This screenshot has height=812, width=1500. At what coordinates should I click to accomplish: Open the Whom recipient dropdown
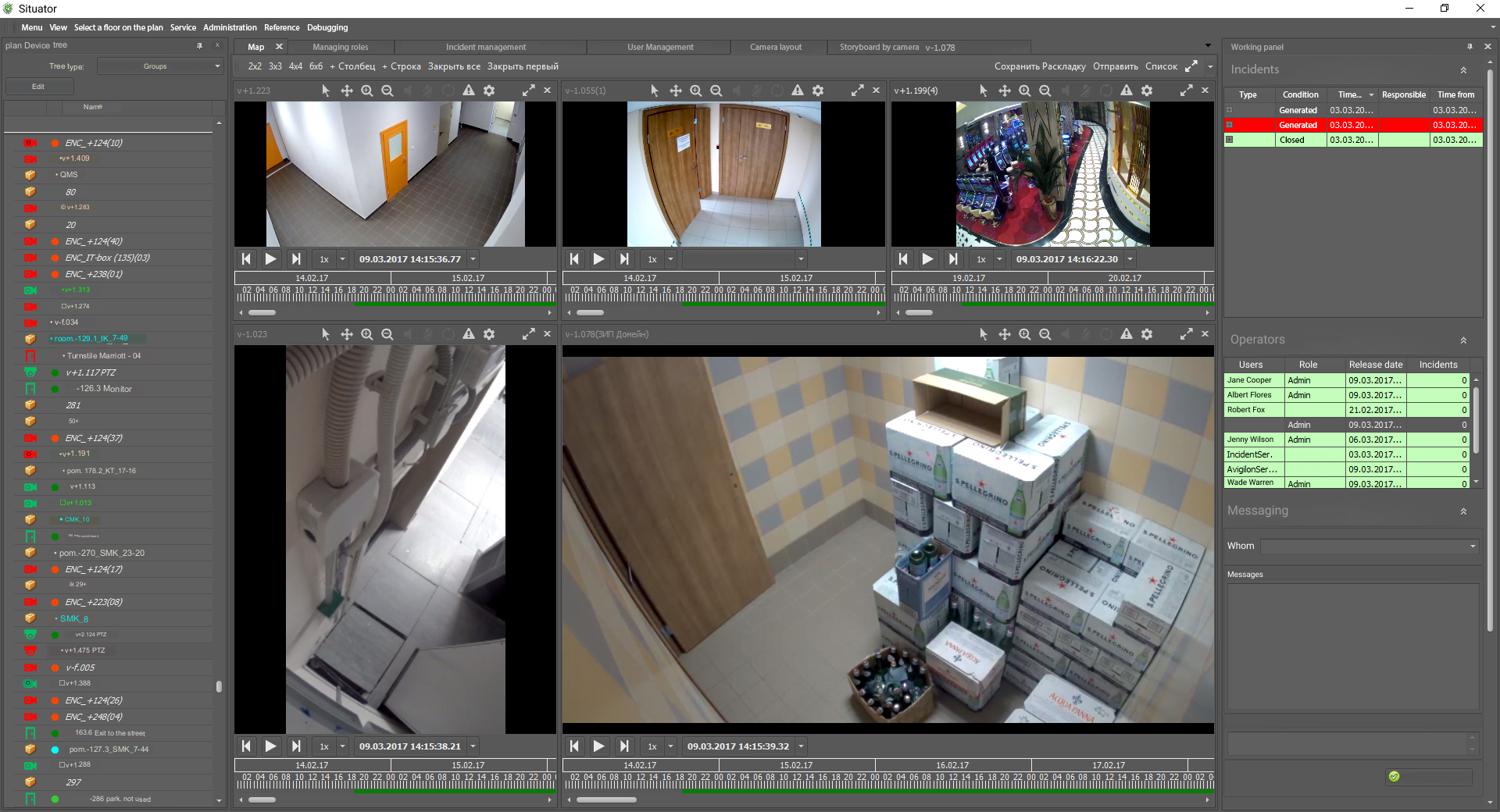pos(1369,547)
